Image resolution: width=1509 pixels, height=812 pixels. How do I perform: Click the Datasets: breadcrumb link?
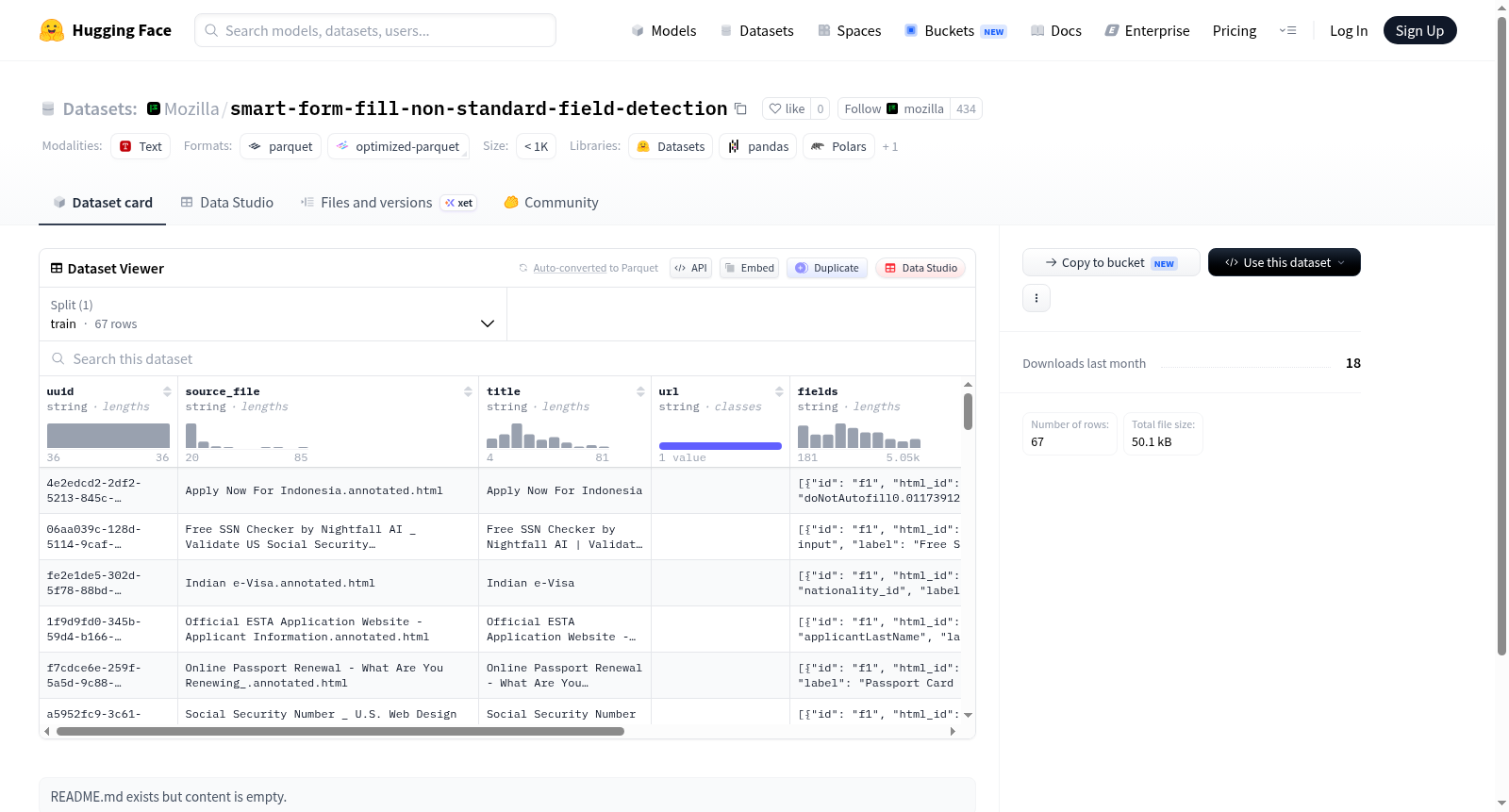coord(100,108)
